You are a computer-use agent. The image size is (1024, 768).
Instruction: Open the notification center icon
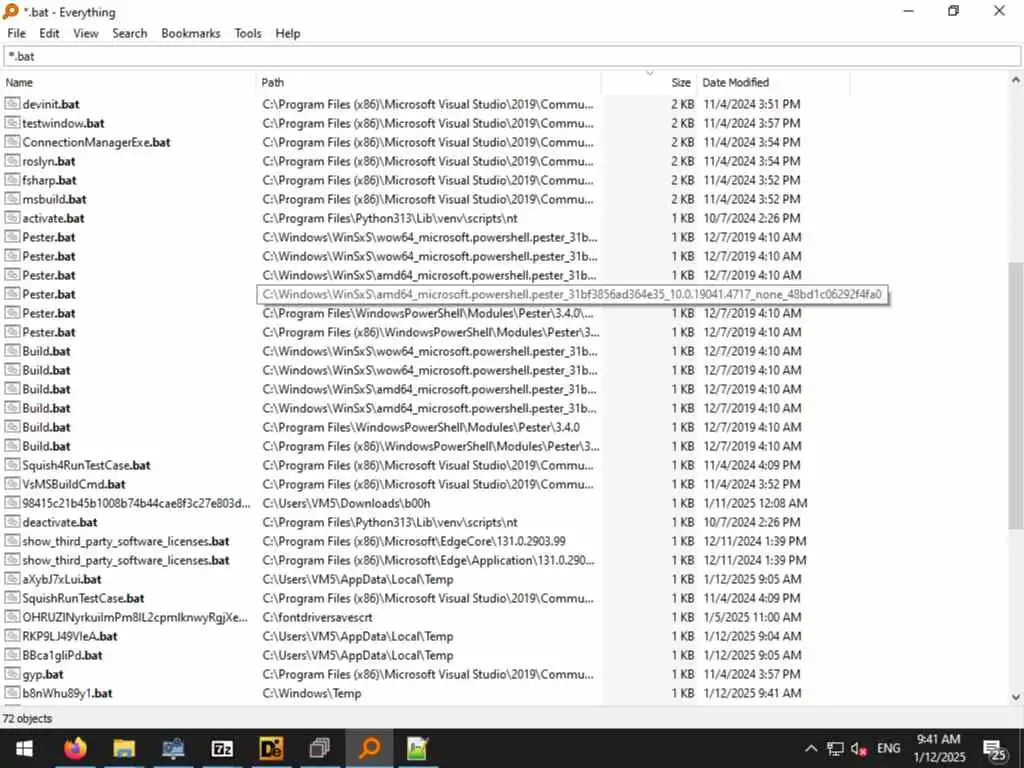[x=995, y=749]
